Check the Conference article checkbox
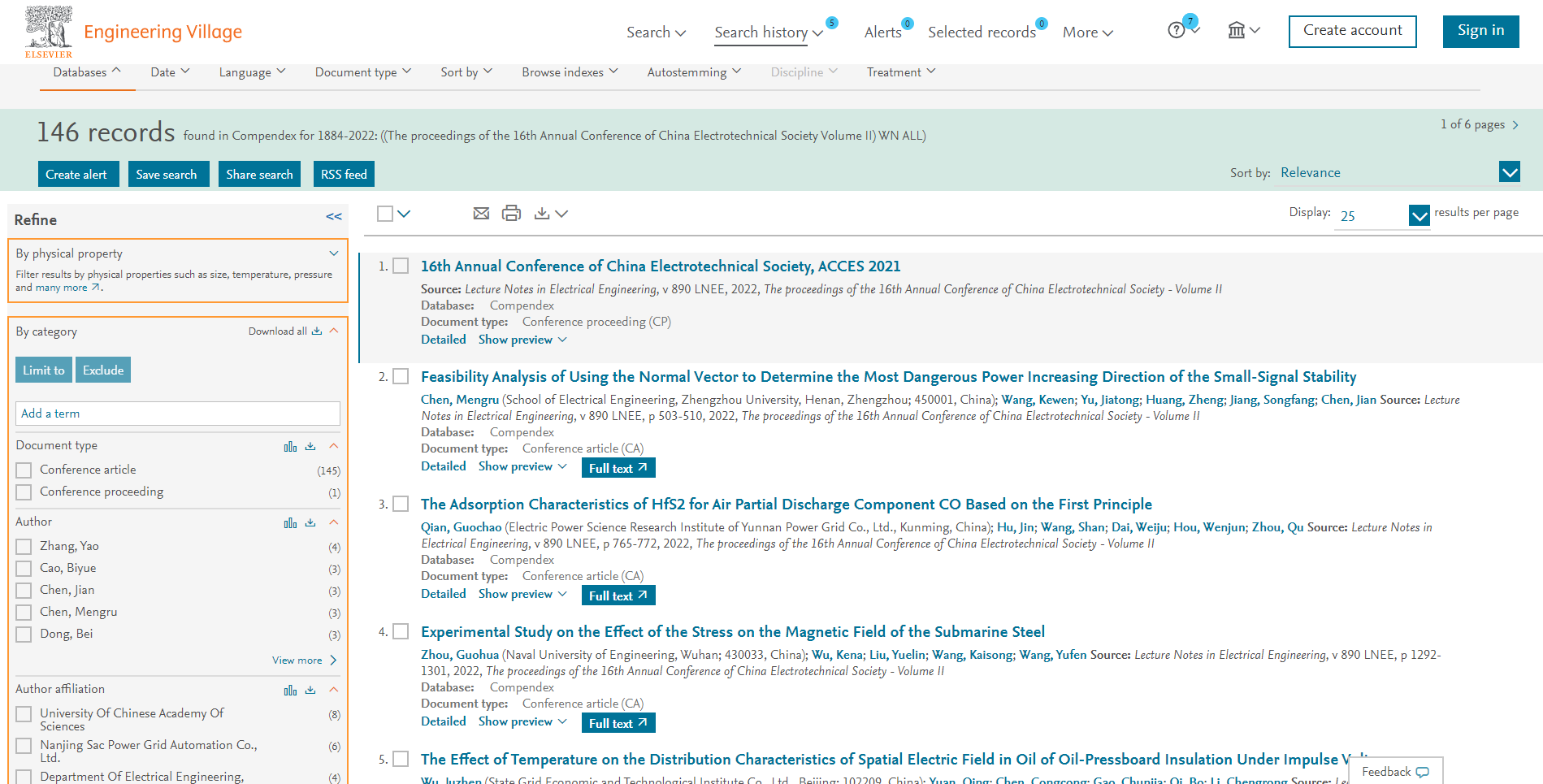 (x=24, y=470)
